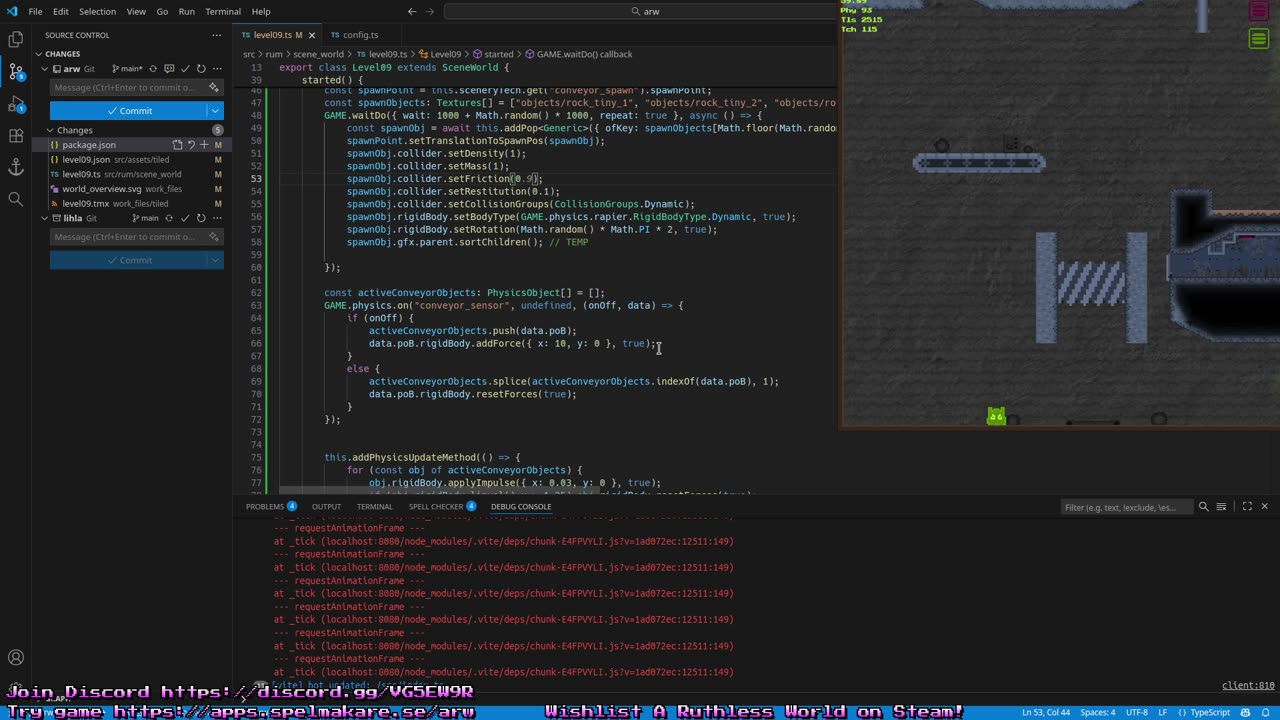This screenshot has width=1280, height=720.
Task: Synchronize changes for the lihla repository
Action: pos(169,218)
